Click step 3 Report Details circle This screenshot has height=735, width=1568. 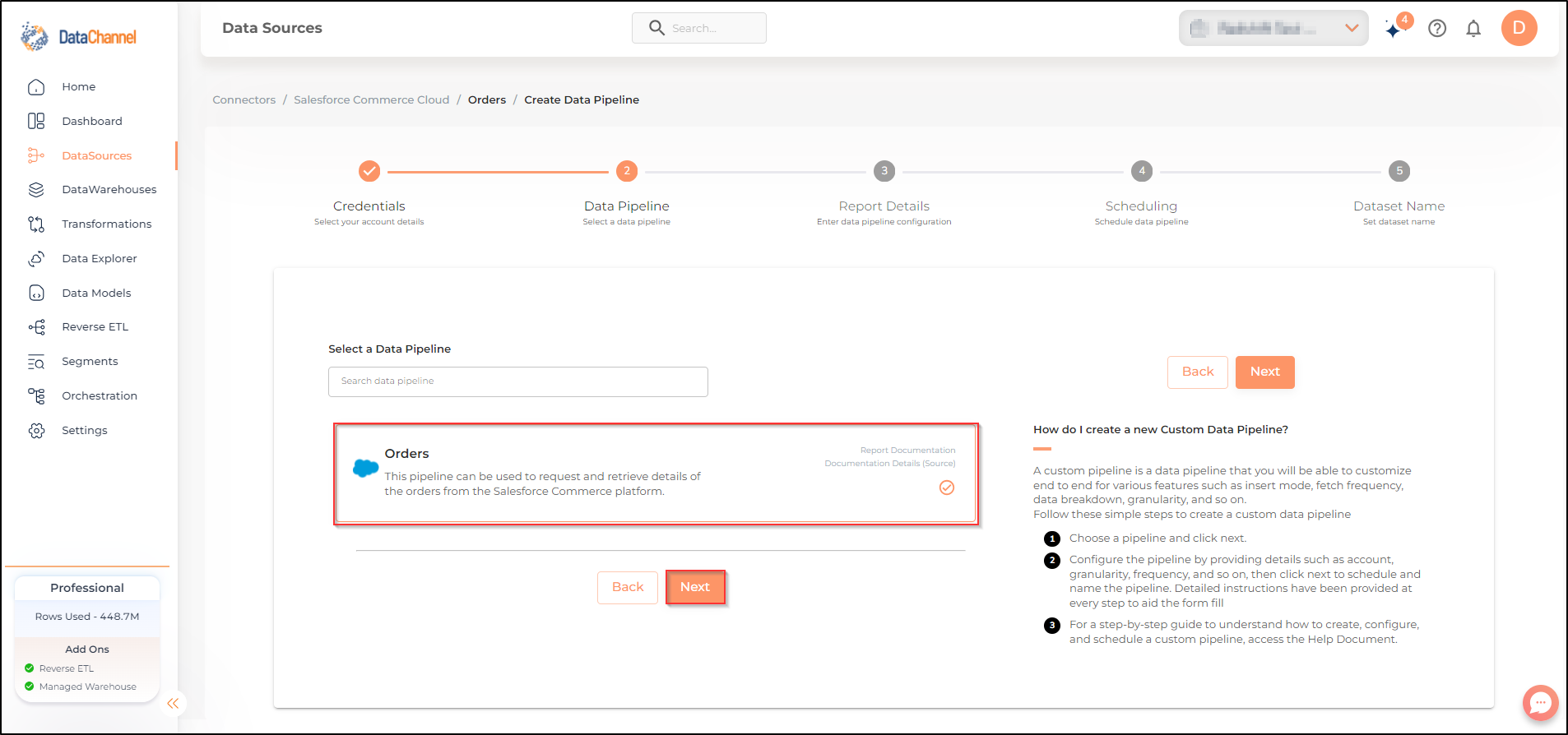click(884, 171)
